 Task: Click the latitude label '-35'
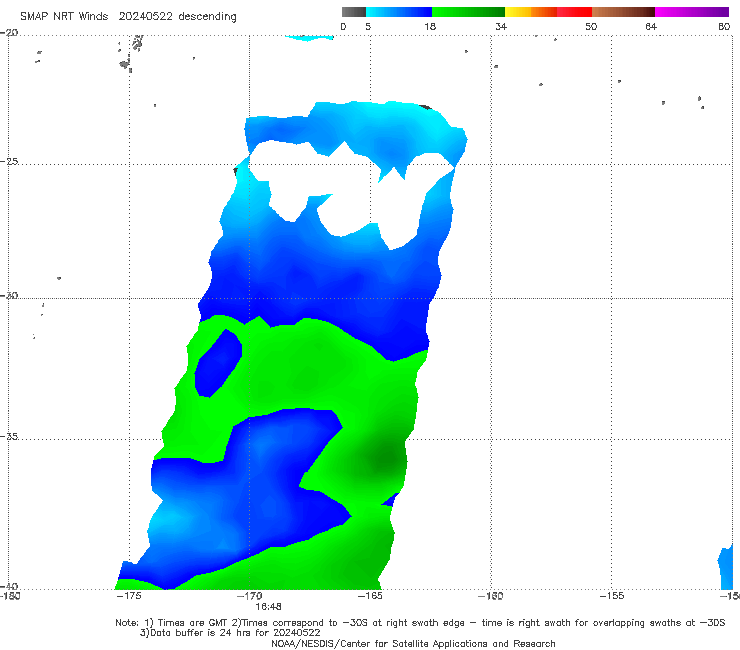[9, 436]
